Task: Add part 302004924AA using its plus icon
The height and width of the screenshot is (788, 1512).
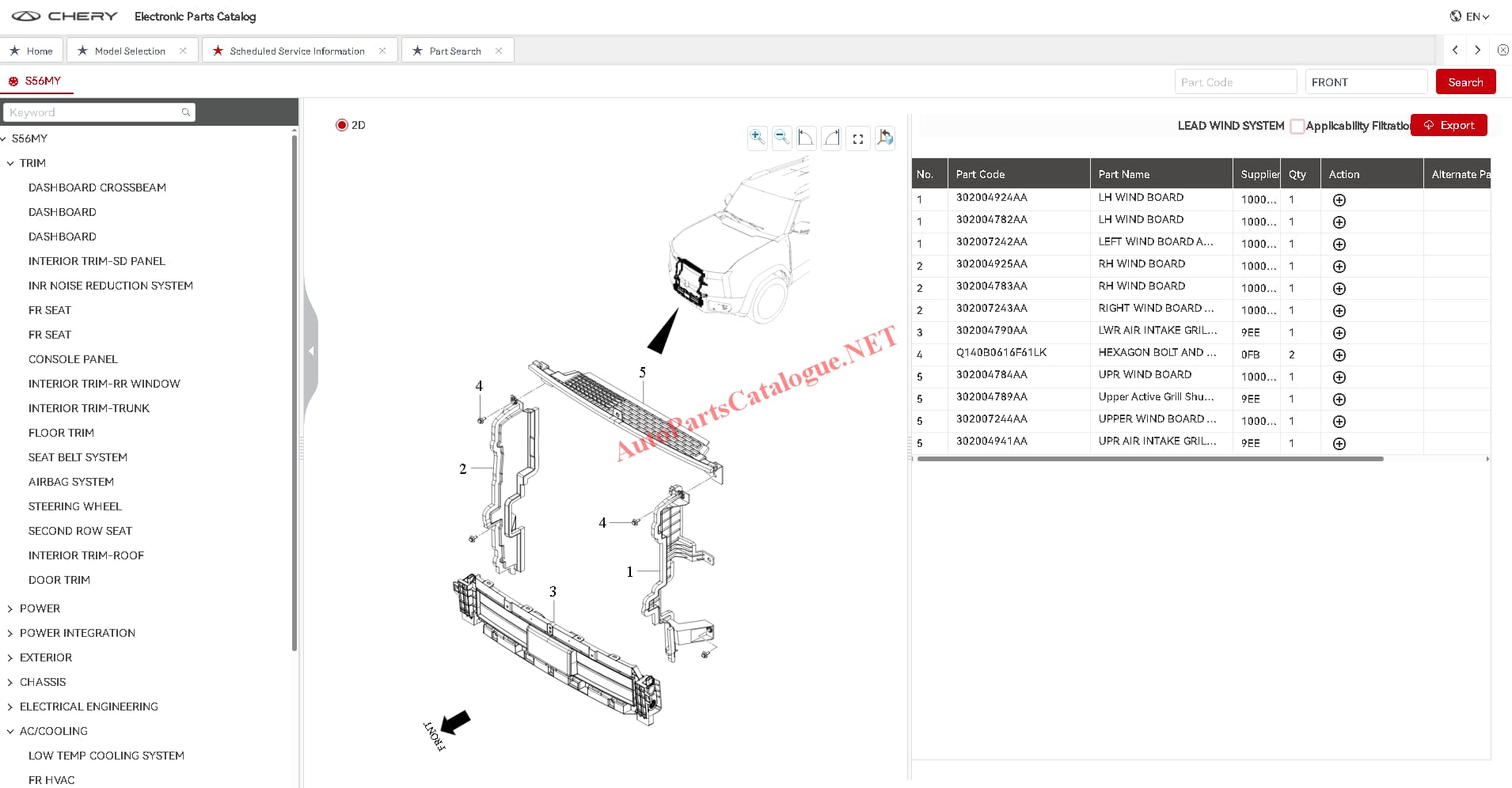Action: point(1339,200)
